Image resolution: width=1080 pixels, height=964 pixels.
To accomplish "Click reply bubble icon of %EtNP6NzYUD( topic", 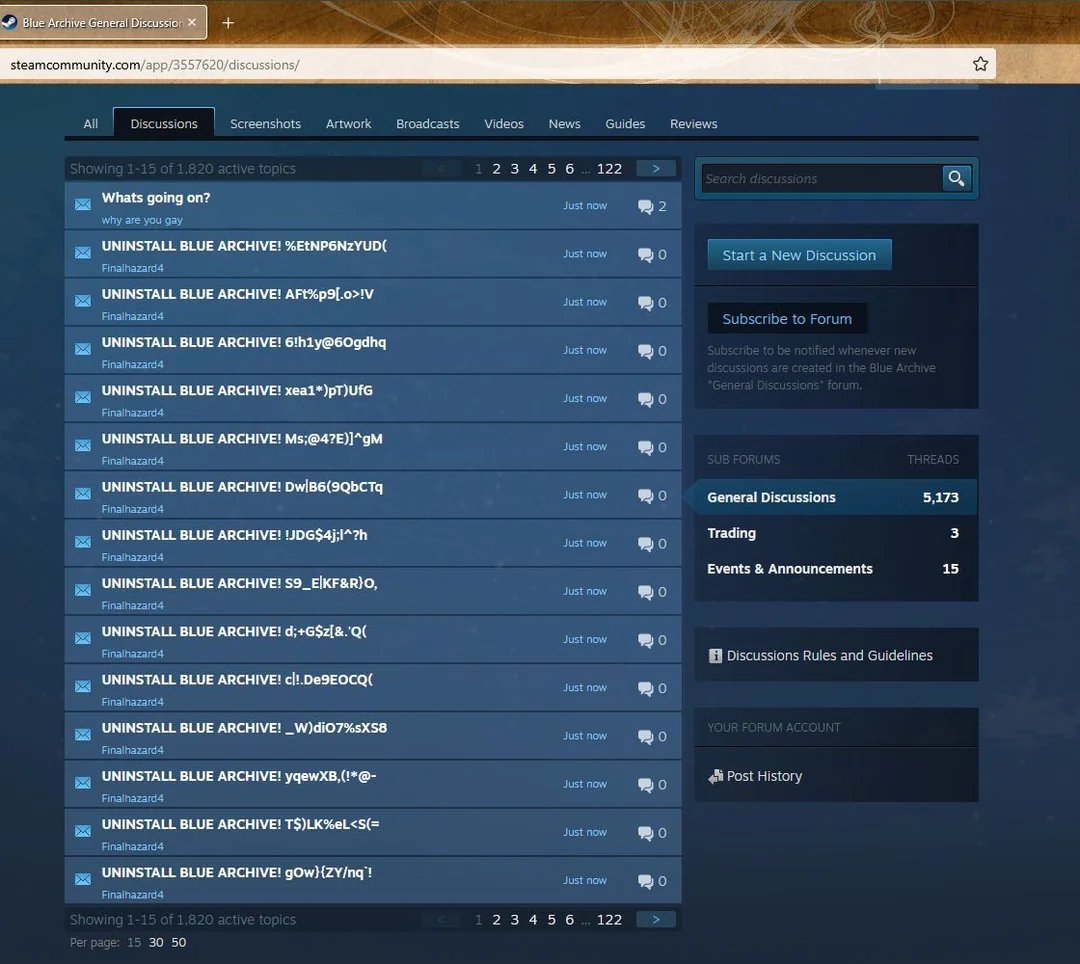I will tap(645, 255).
